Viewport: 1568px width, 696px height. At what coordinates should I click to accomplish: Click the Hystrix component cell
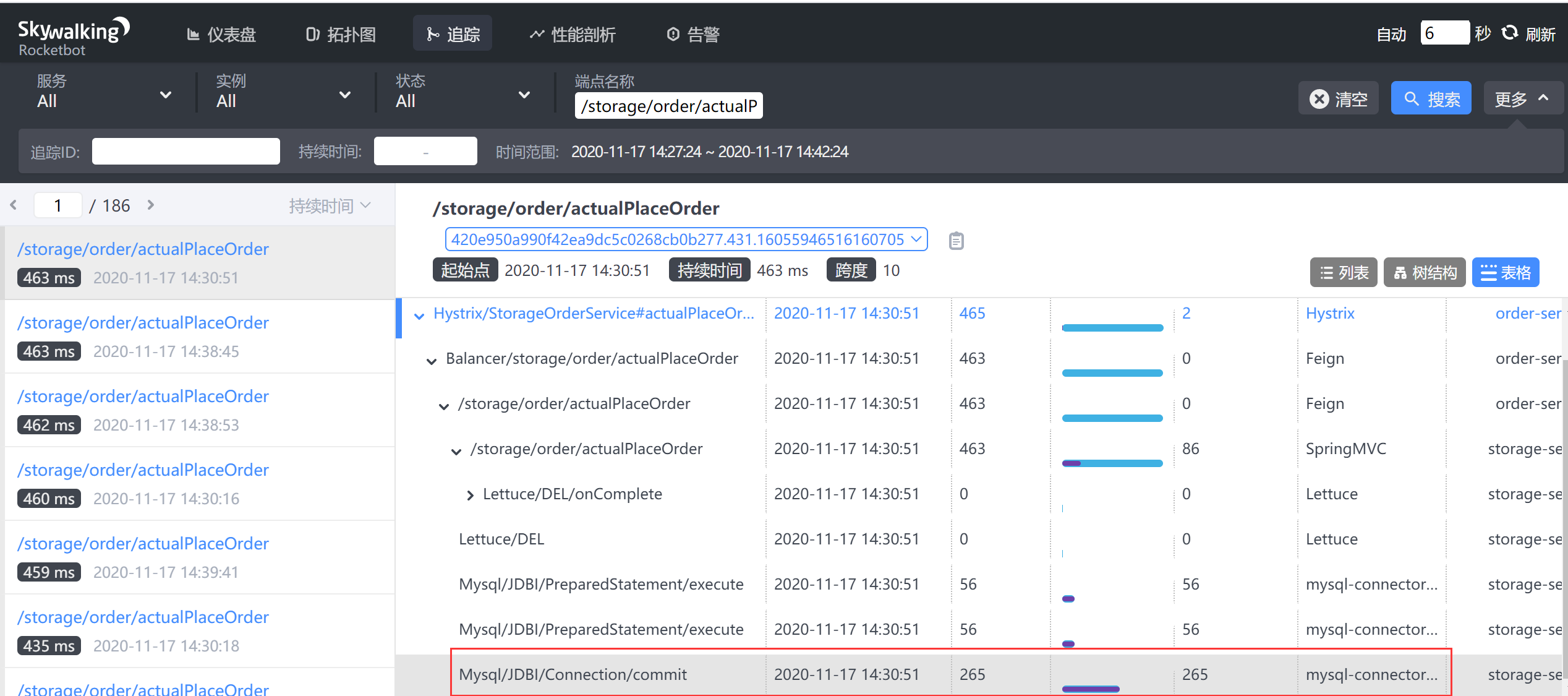click(1330, 313)
